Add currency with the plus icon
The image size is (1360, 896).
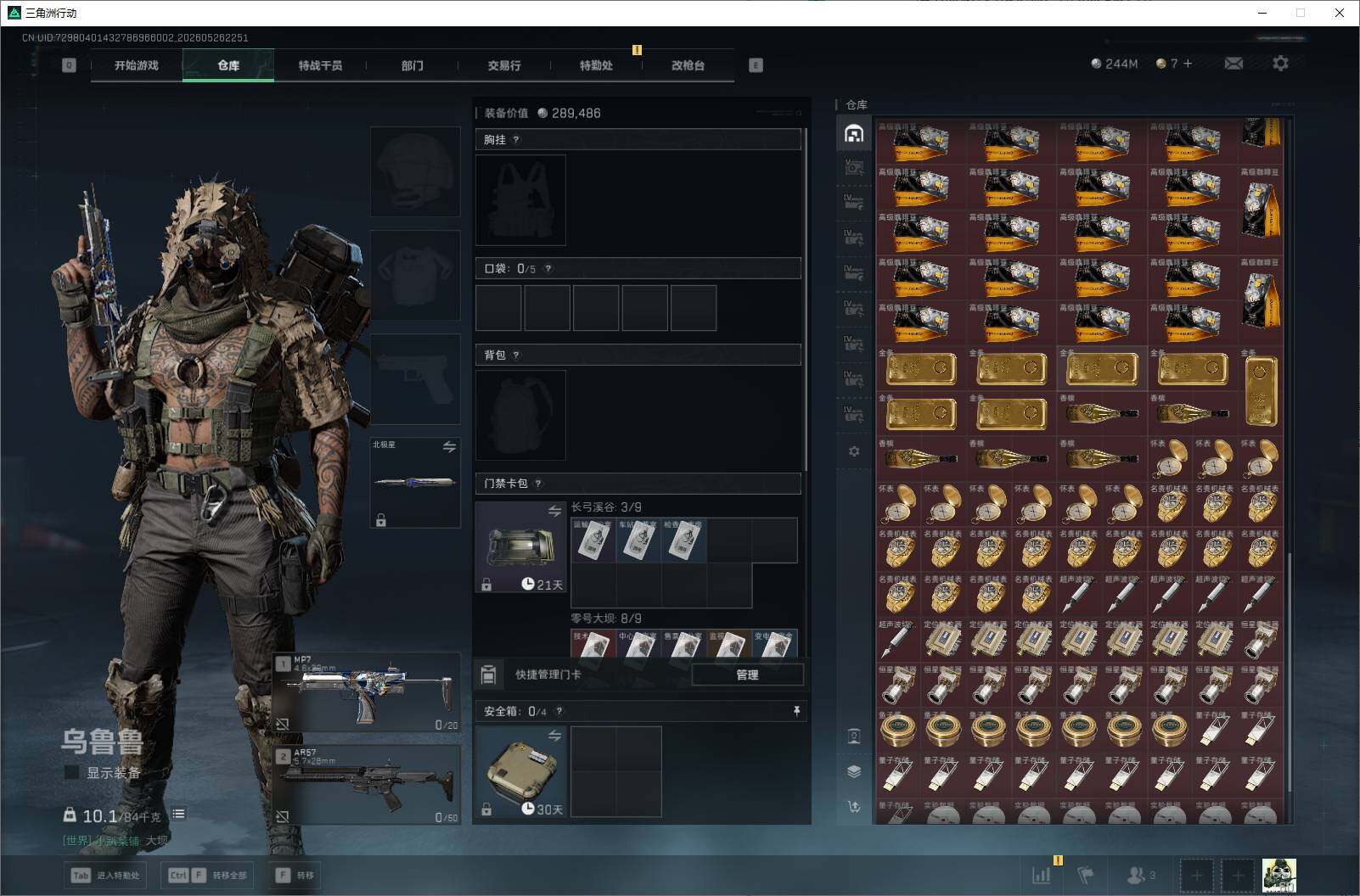(1188, 64)
